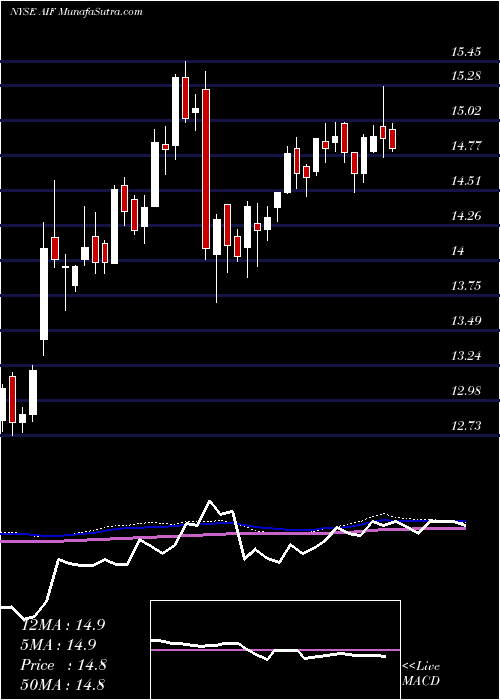Click the Price : 14.8 readout
This screenshot has width=500, height=700.
click(x=63, y=665)
